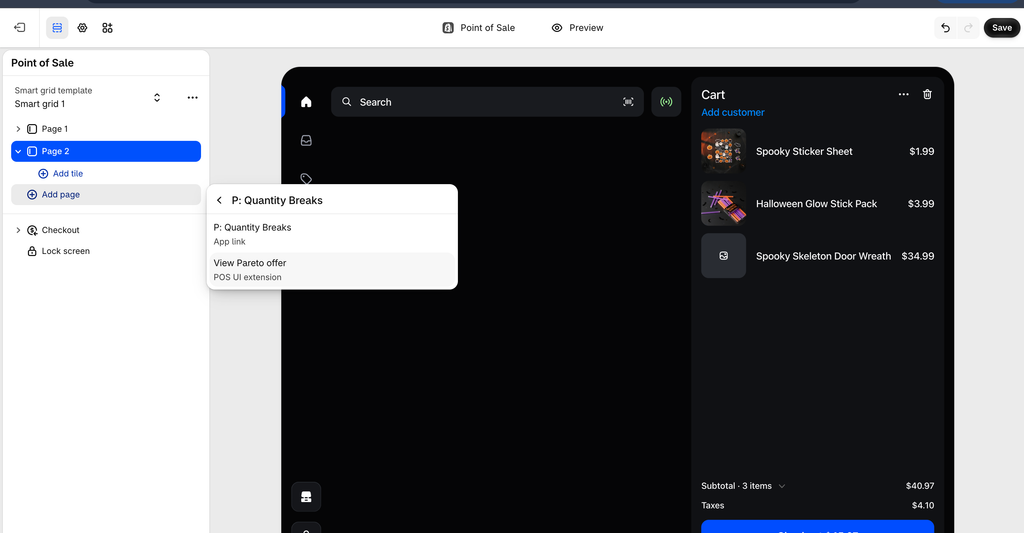Click the exit editor icon
Image resolution: width=1024 pixels, height=533 pixels.
coord(20,27)
